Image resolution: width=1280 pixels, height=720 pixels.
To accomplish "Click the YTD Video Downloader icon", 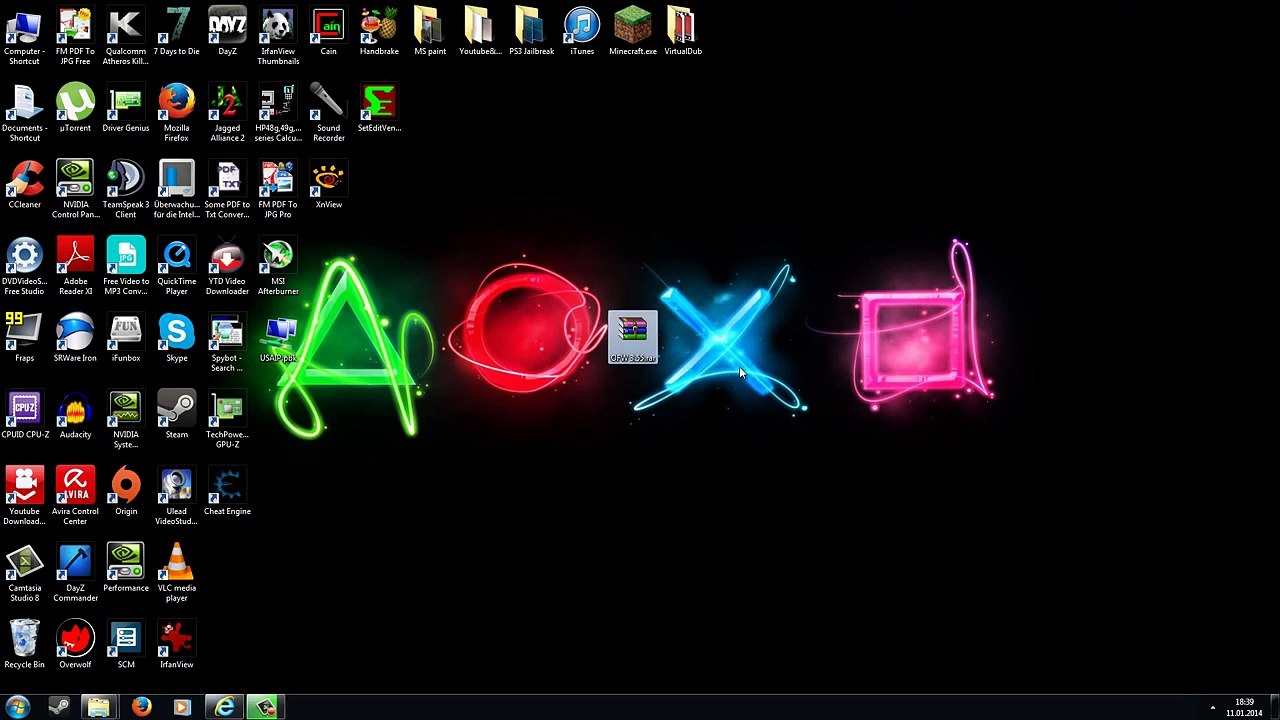I will 227,266.
